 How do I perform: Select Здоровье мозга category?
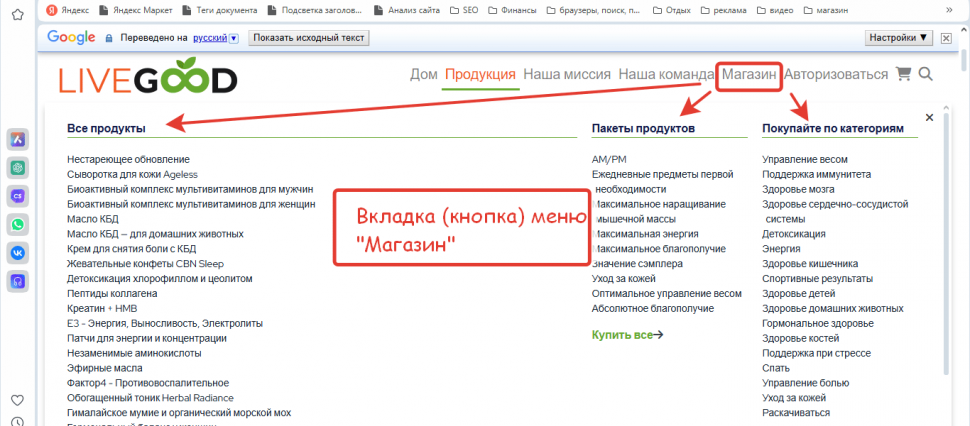(798, 189)
